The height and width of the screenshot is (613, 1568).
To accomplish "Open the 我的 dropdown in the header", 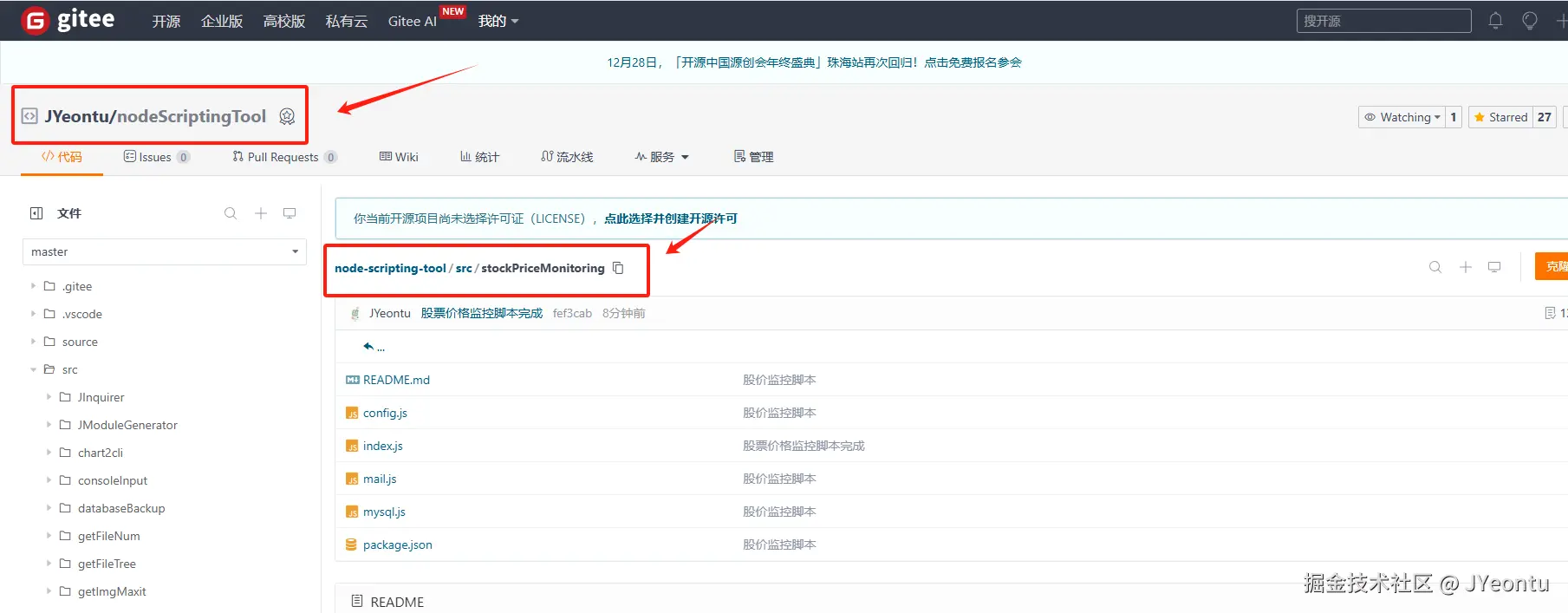I will 498,21.
